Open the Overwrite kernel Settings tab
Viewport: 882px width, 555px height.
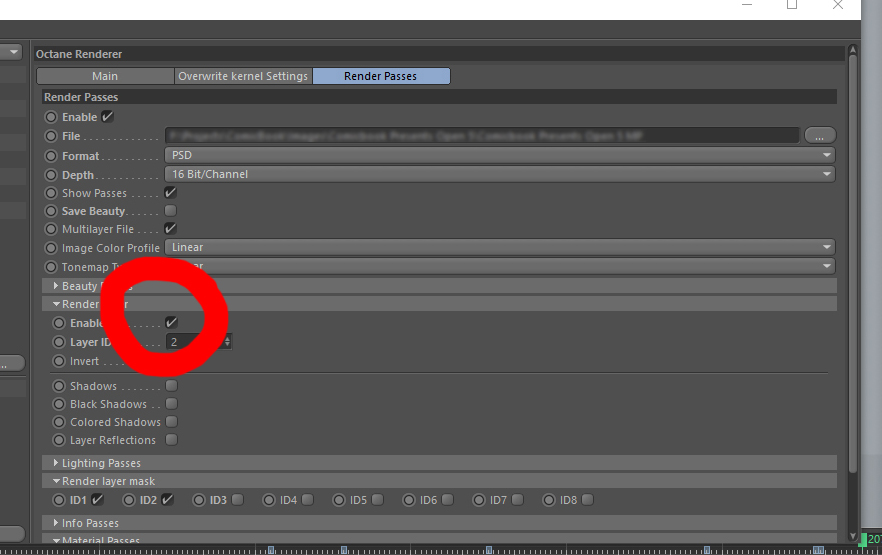point(243,76)
